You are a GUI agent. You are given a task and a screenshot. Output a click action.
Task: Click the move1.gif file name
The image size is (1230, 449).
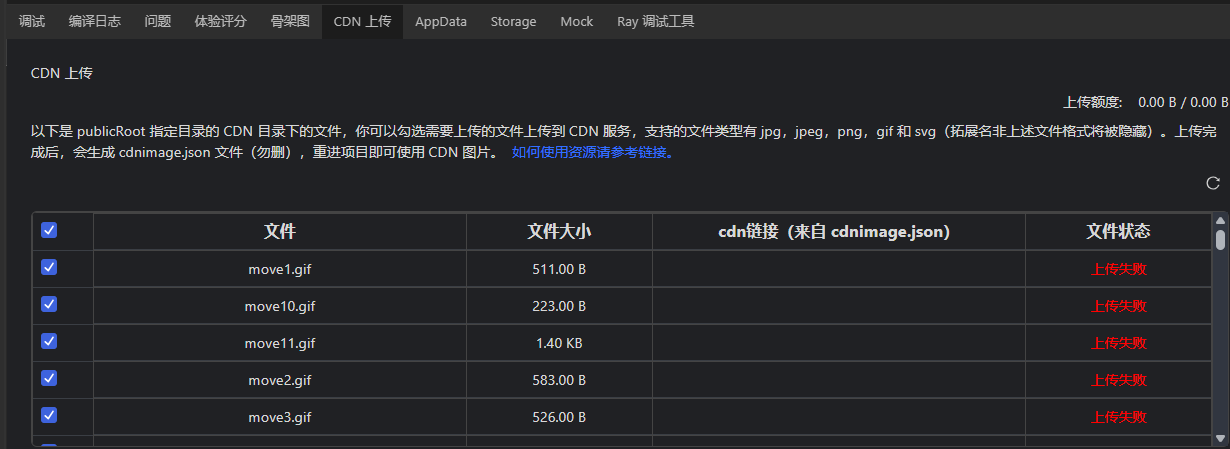pyautogui.click(x=280, y=269)
